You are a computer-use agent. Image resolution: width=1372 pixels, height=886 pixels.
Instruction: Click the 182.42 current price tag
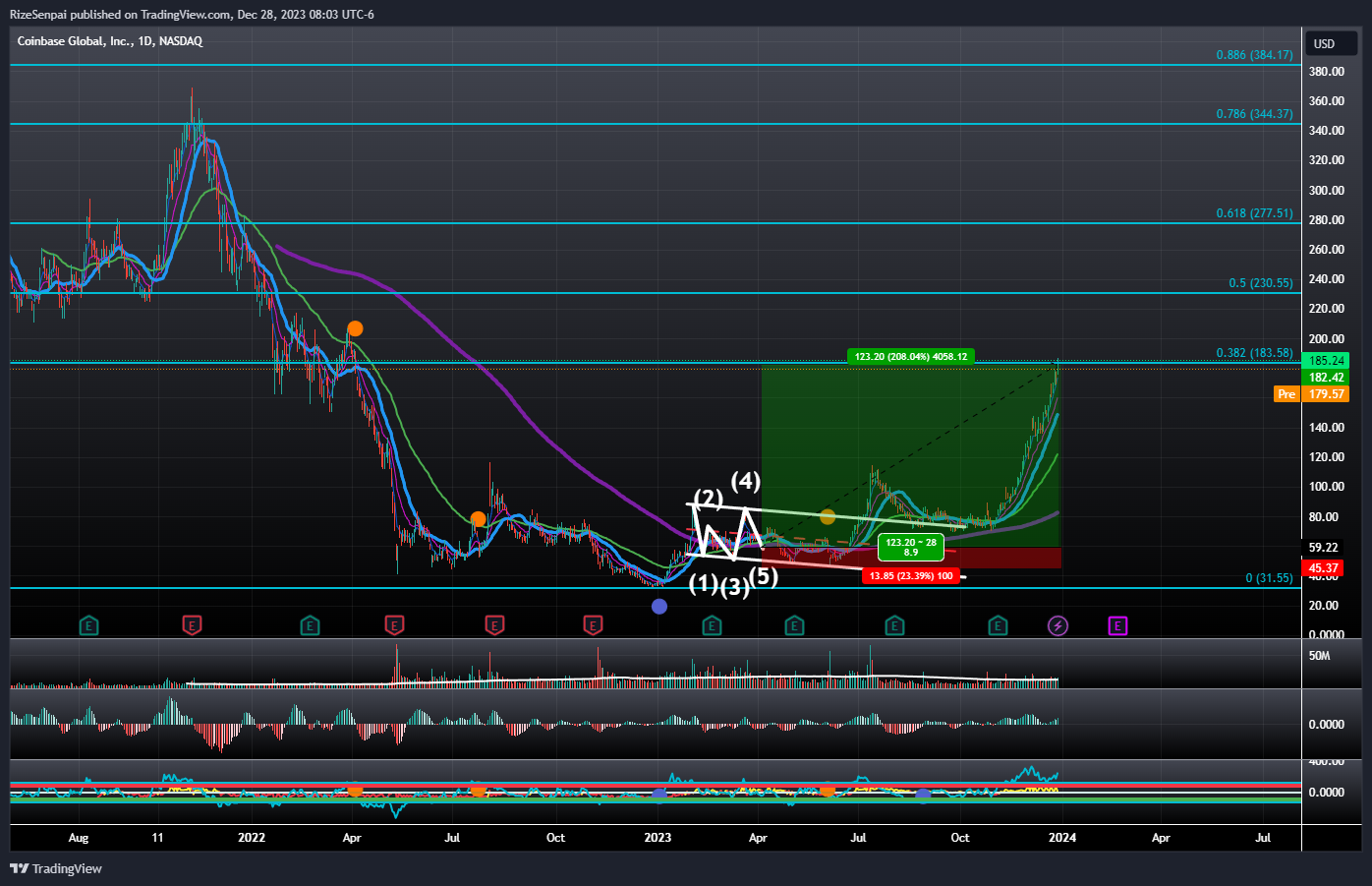pos(1327,377)
